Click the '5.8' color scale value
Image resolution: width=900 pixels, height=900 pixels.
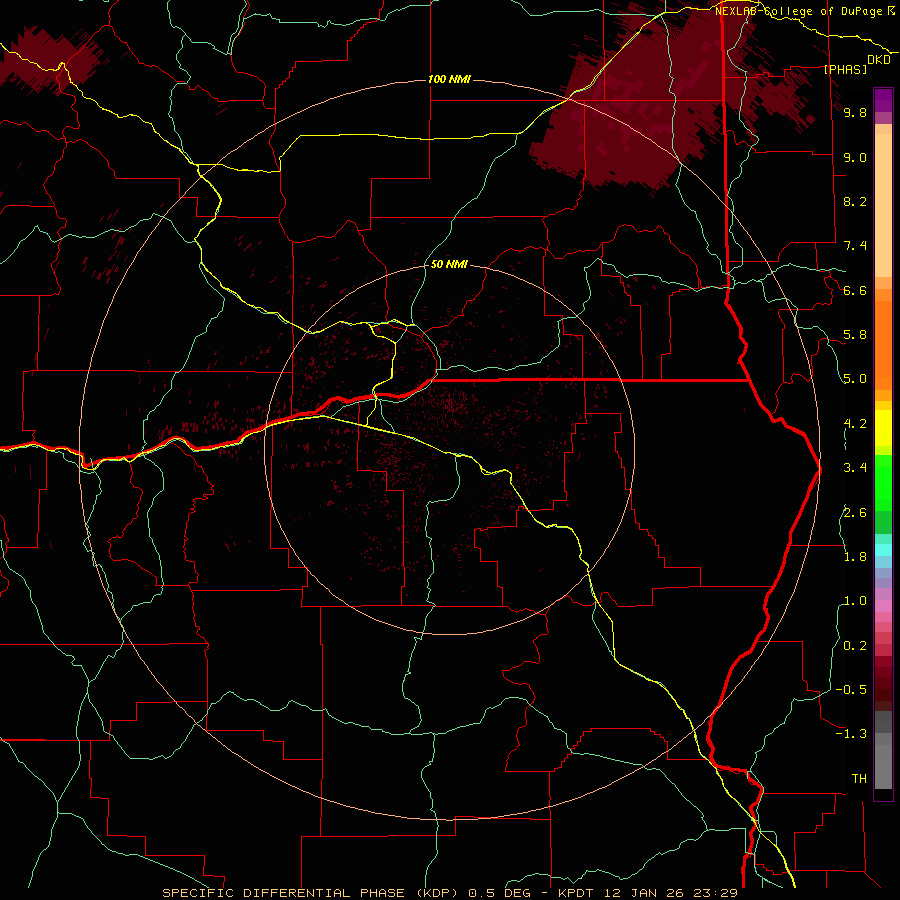pos(855,335)
